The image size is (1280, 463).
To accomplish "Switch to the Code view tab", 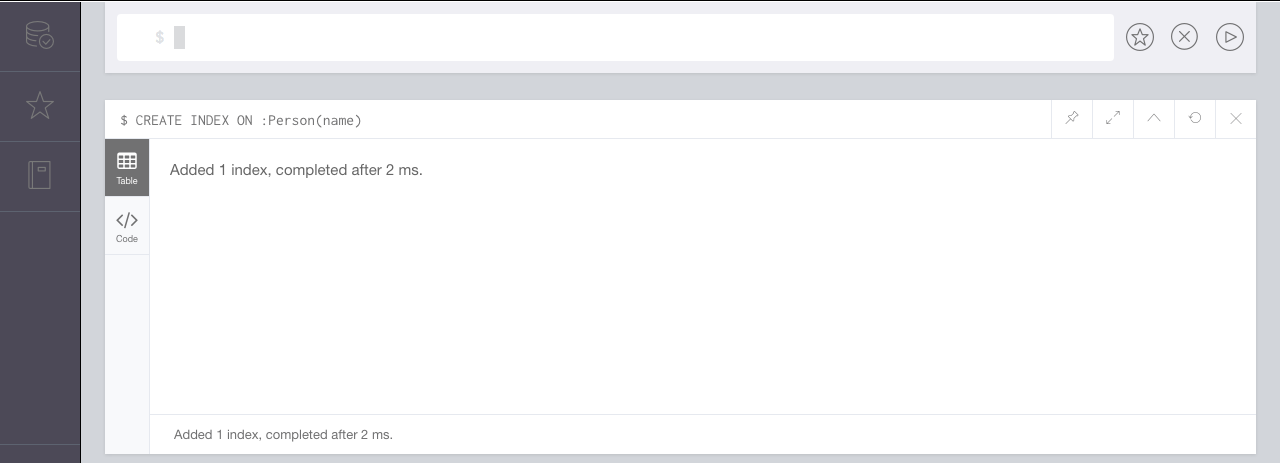I will (x=127, y=226).
